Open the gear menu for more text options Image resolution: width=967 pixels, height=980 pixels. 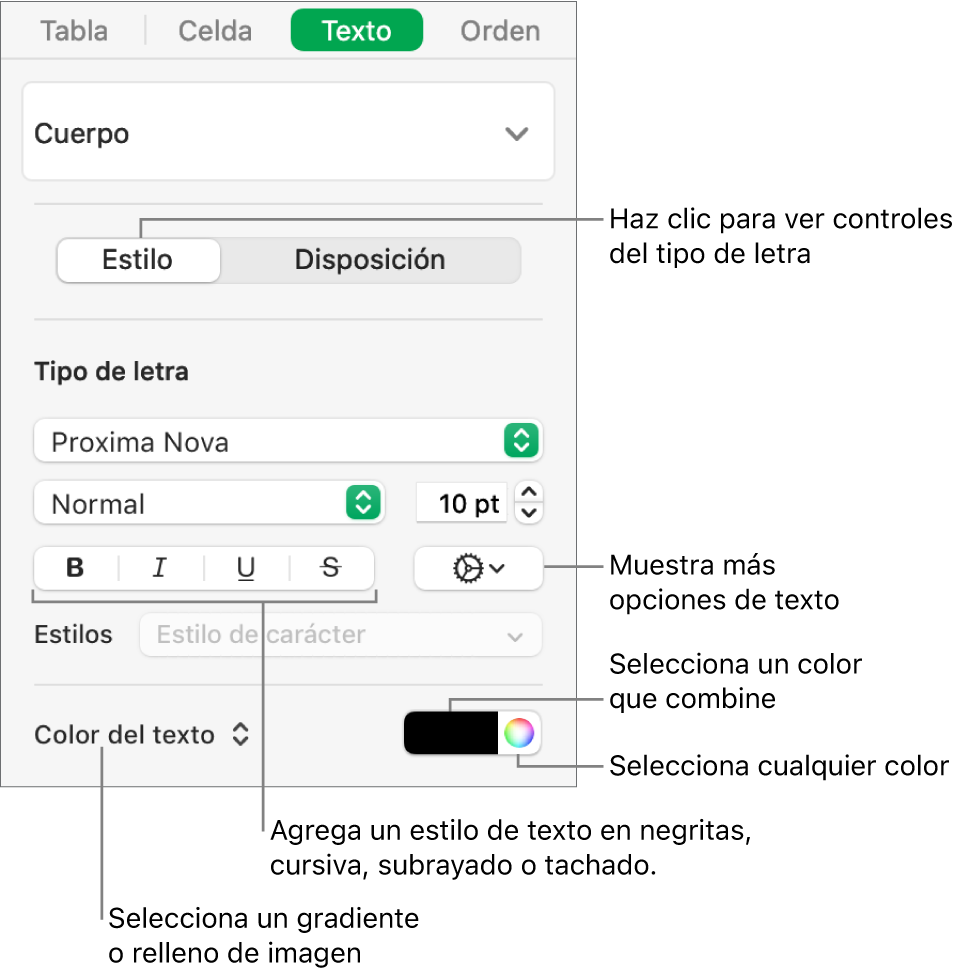(478, 568)
